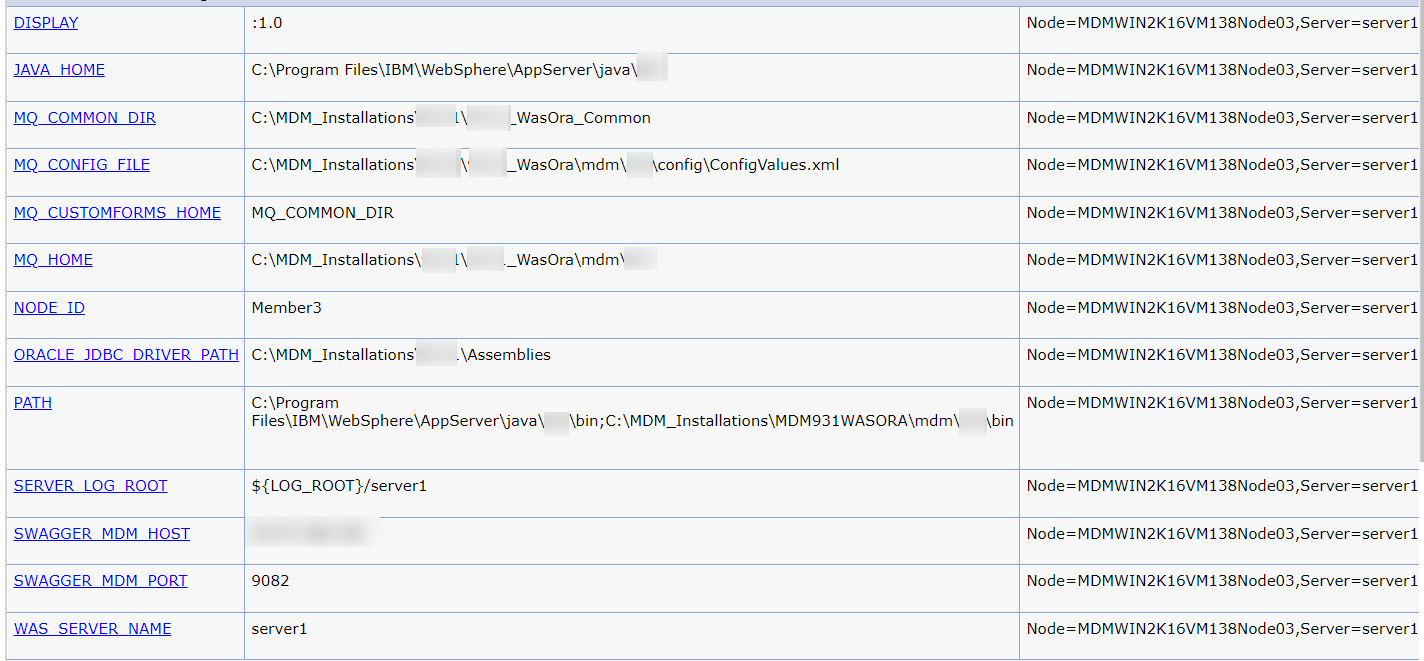The width and height of the screenshot is (1424, 661).
Task: Click the scope cell in the WAS_SERVER_NAME row
Action: [x=1222, y=629]
